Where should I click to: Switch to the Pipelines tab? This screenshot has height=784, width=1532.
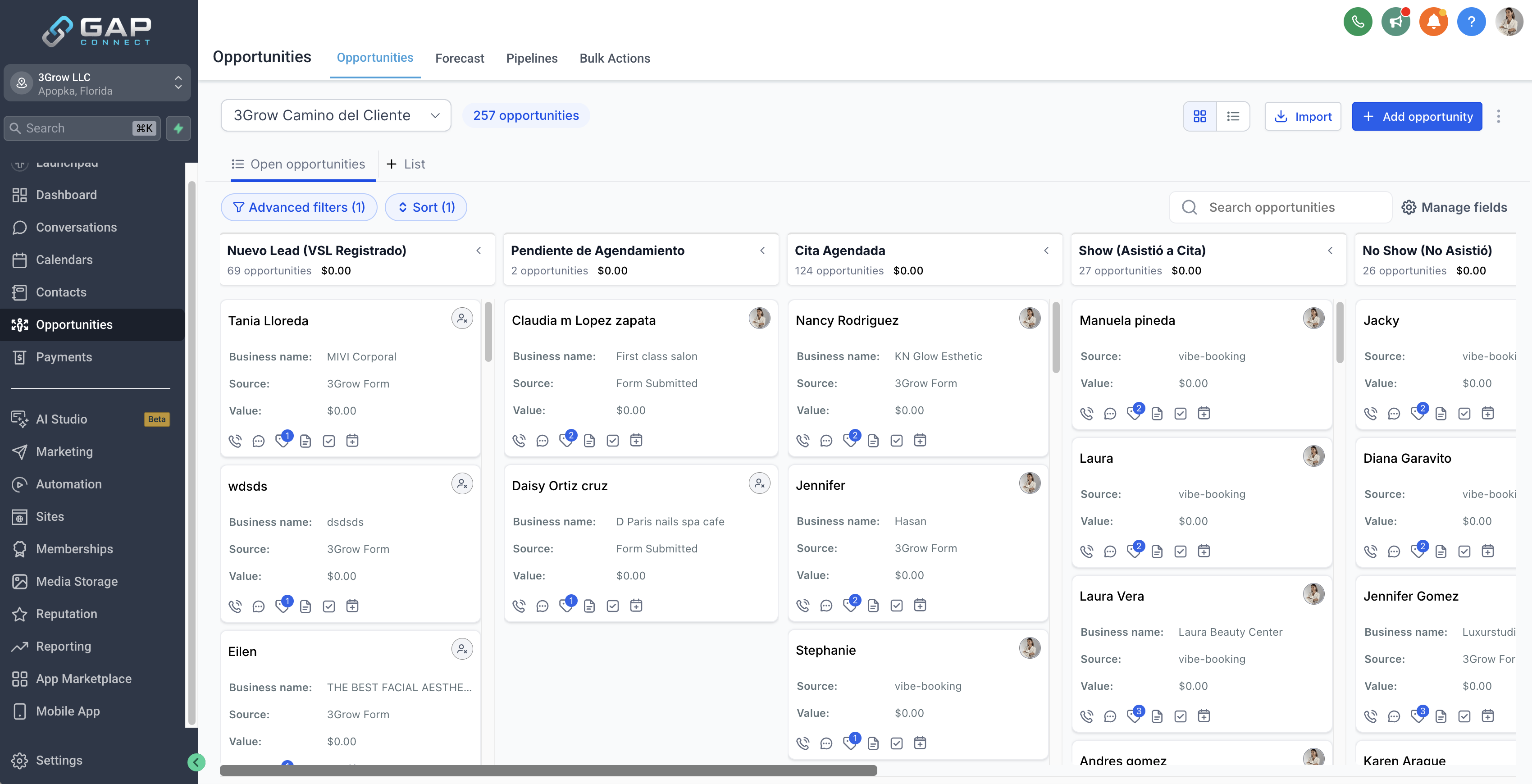(x=532, y=58)
